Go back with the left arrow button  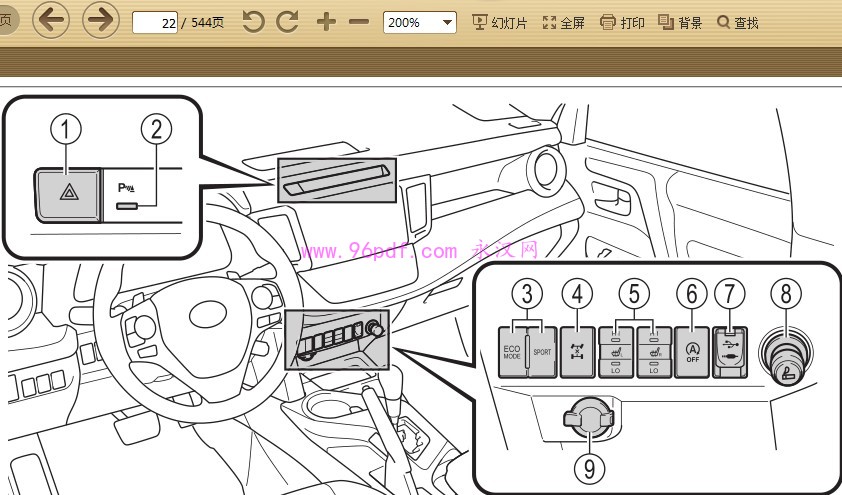(51, 21)
